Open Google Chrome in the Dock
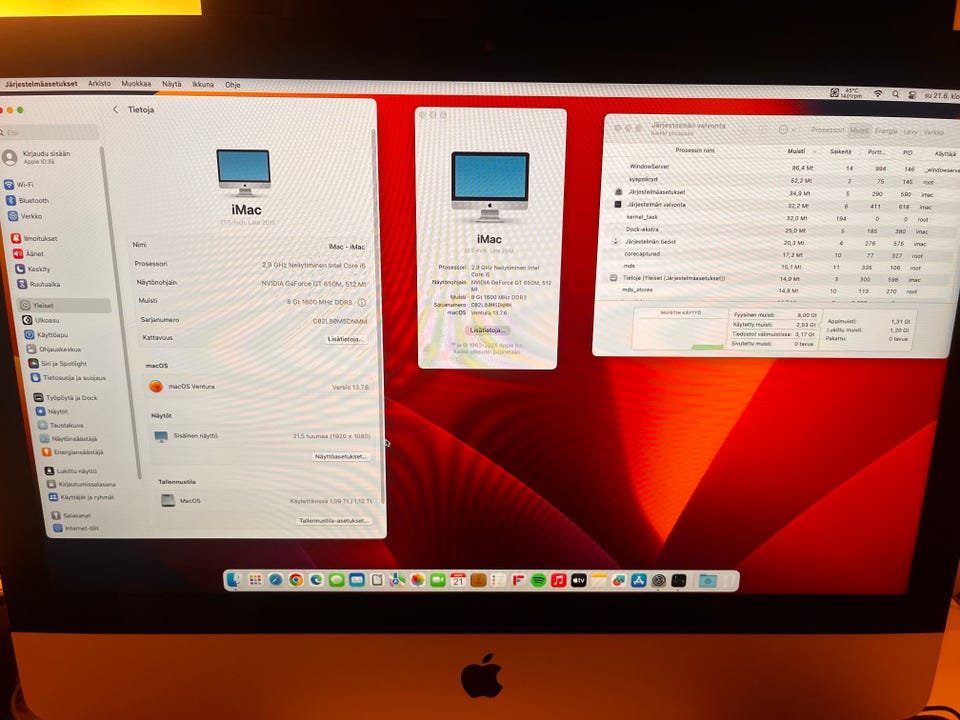Screen dimensions: 960x720 296,579
